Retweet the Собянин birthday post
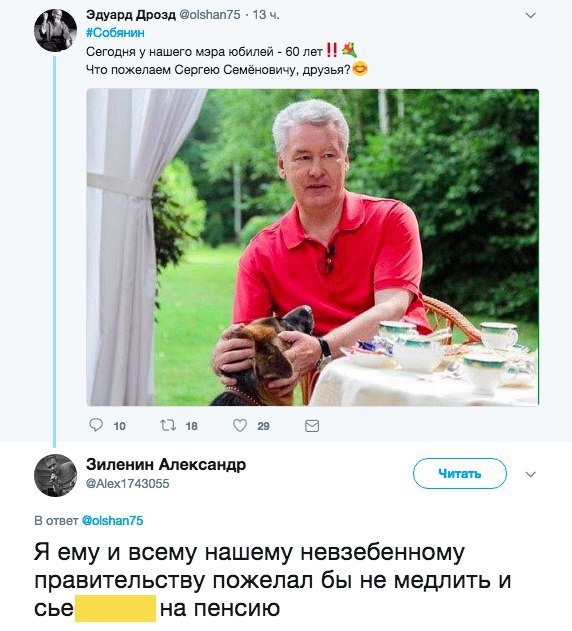 point(167,425)
